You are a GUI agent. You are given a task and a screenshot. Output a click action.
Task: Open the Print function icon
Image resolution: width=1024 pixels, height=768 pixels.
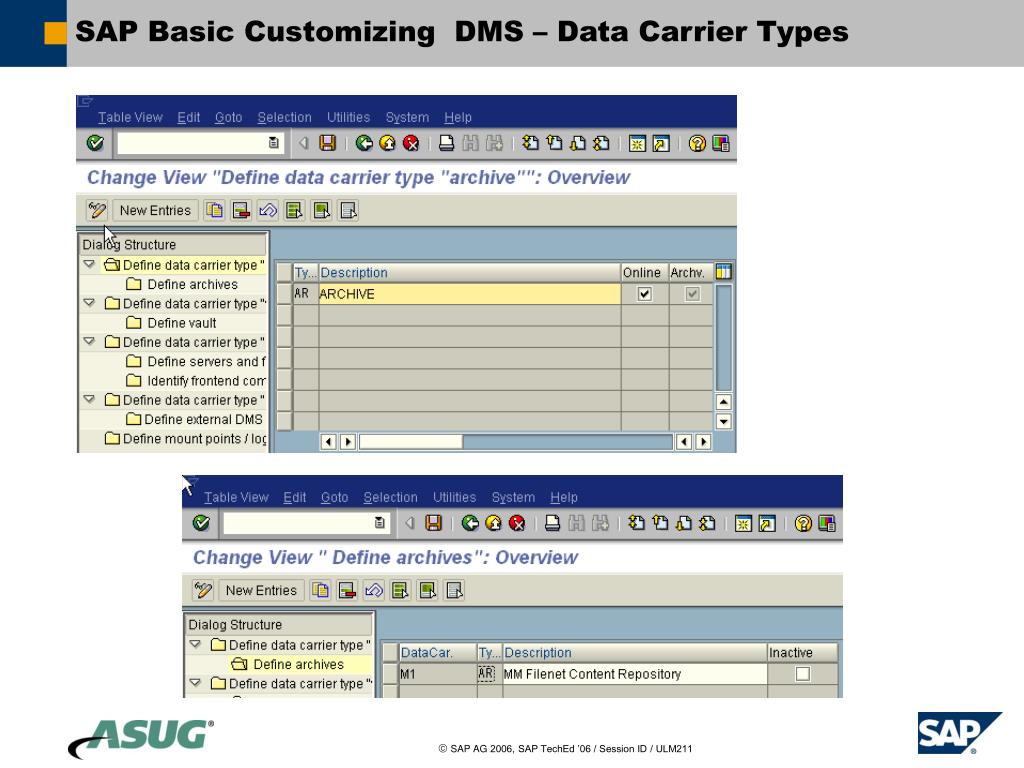click(x=447, y=142)
